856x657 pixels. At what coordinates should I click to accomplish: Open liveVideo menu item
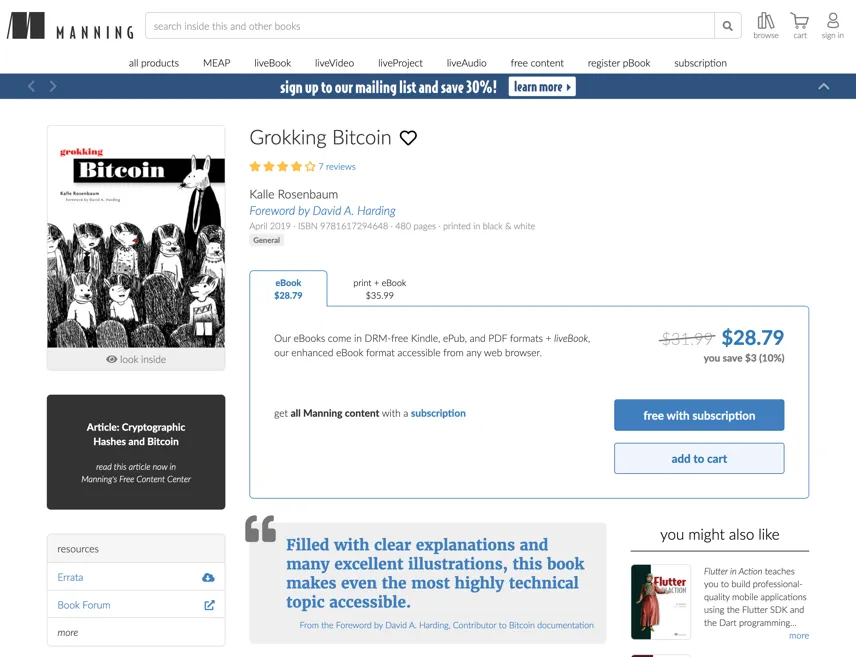[335, 63]
